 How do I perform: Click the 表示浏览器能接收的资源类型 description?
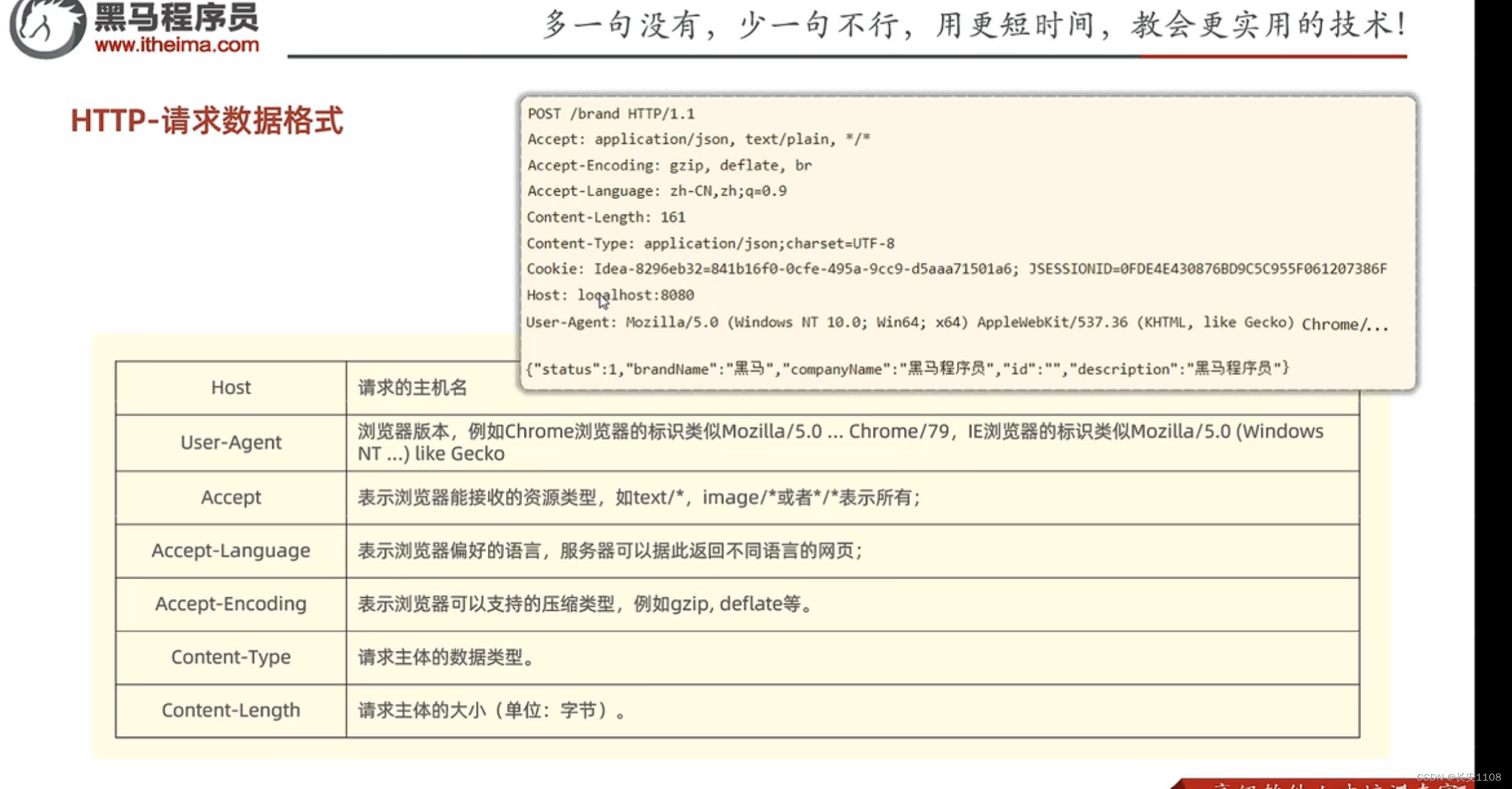tap(852, 497)
